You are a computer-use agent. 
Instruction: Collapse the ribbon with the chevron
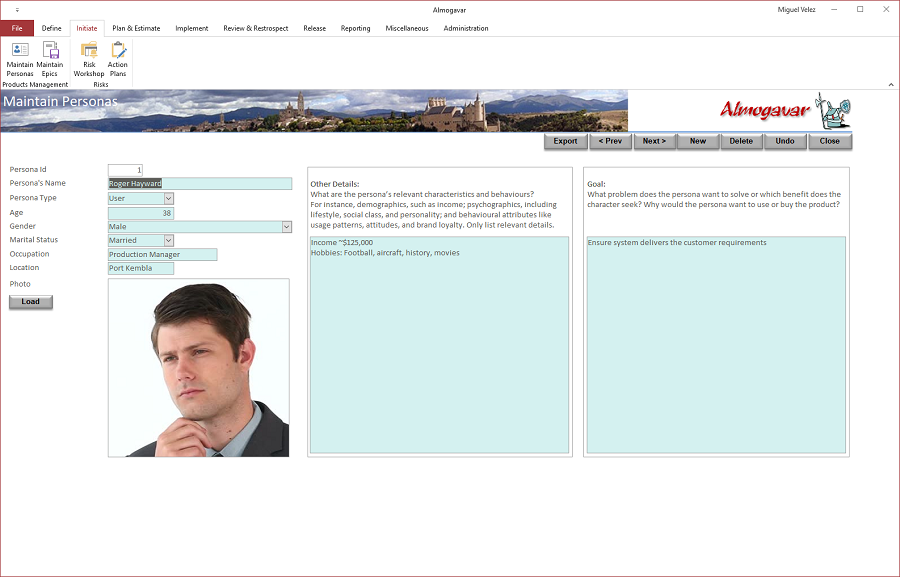(x=891, y=84)
